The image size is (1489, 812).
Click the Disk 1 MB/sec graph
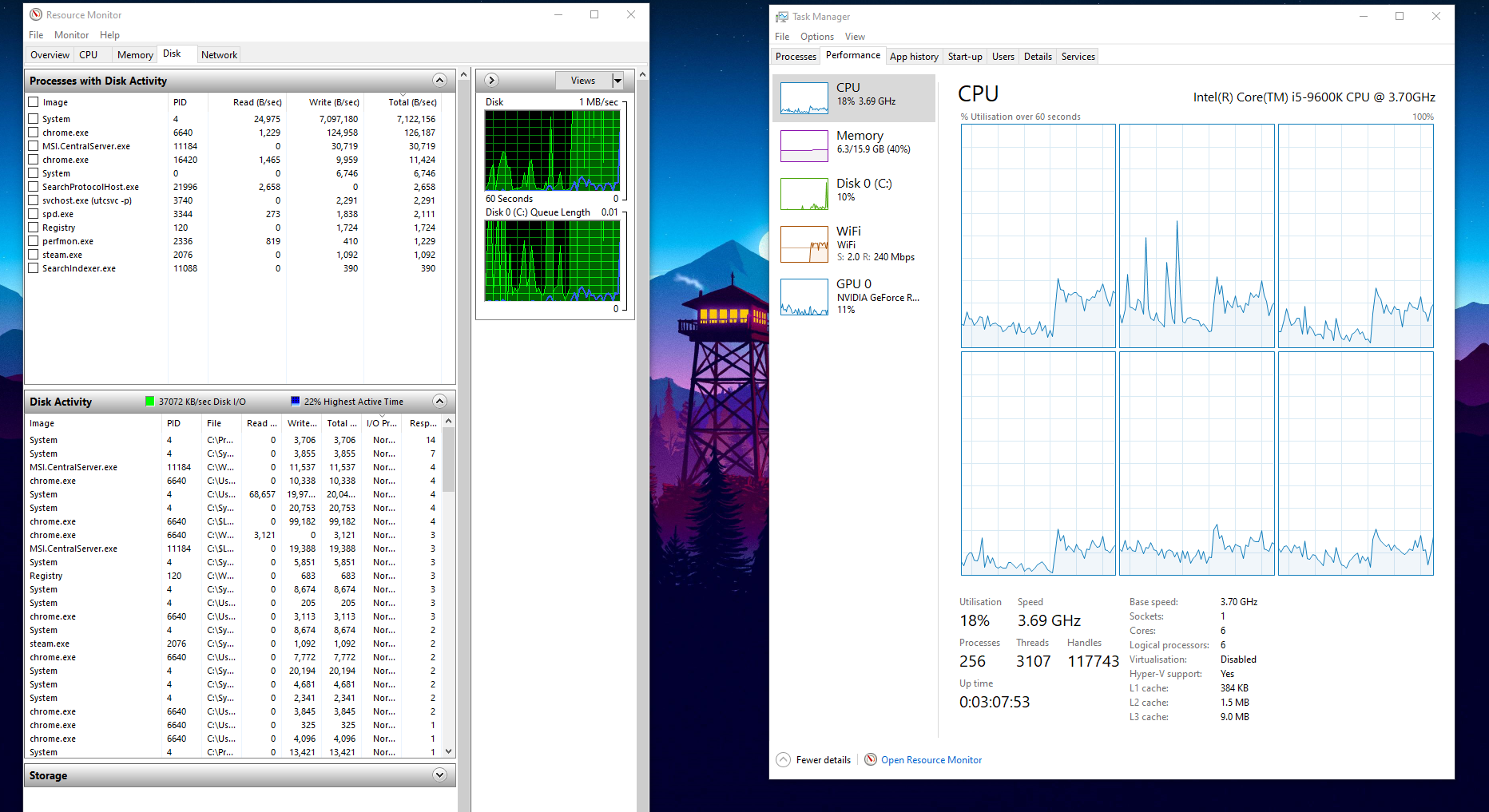552,151
